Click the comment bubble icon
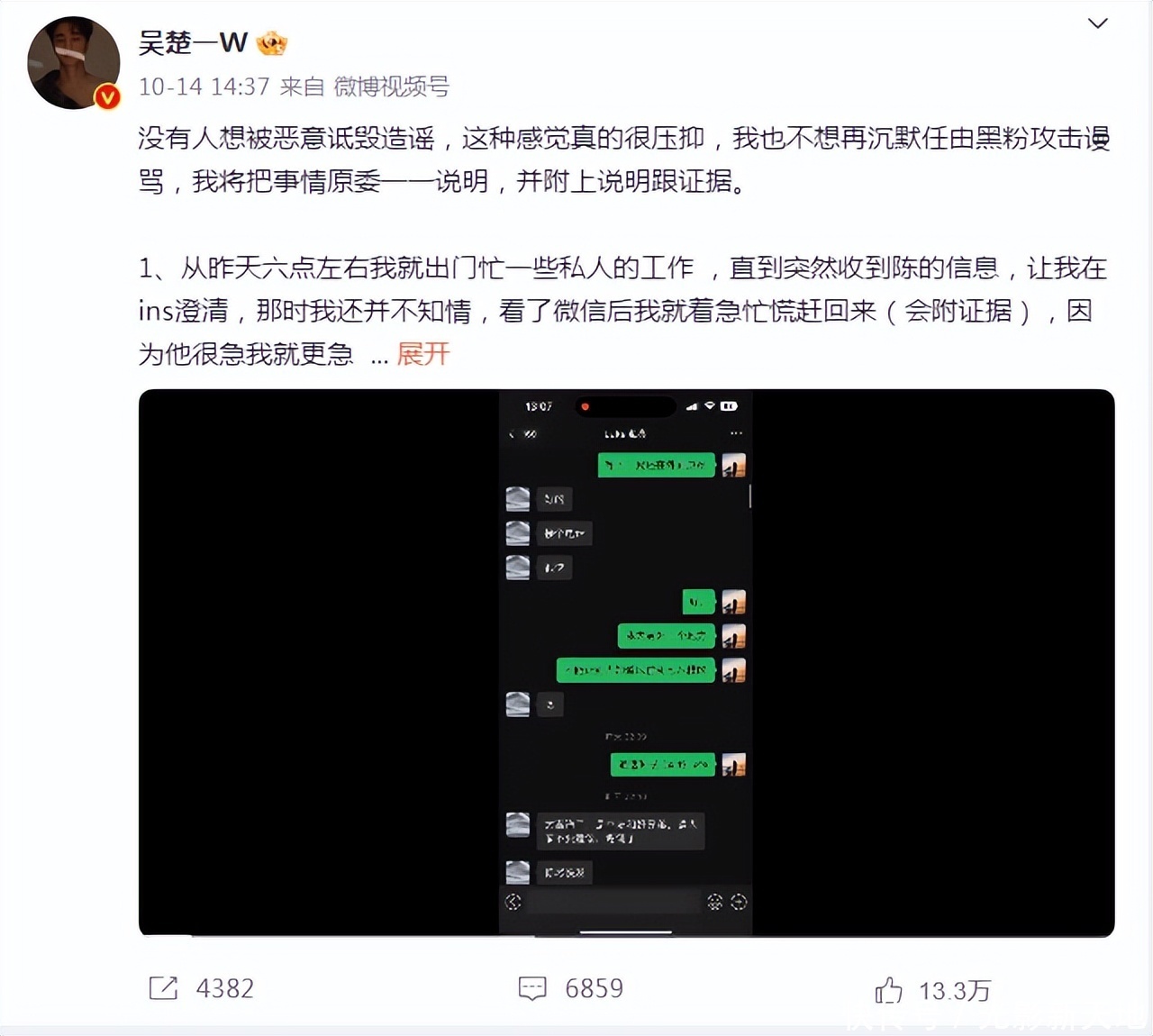Screen dimensions: 1153x1036 (532, 989)
